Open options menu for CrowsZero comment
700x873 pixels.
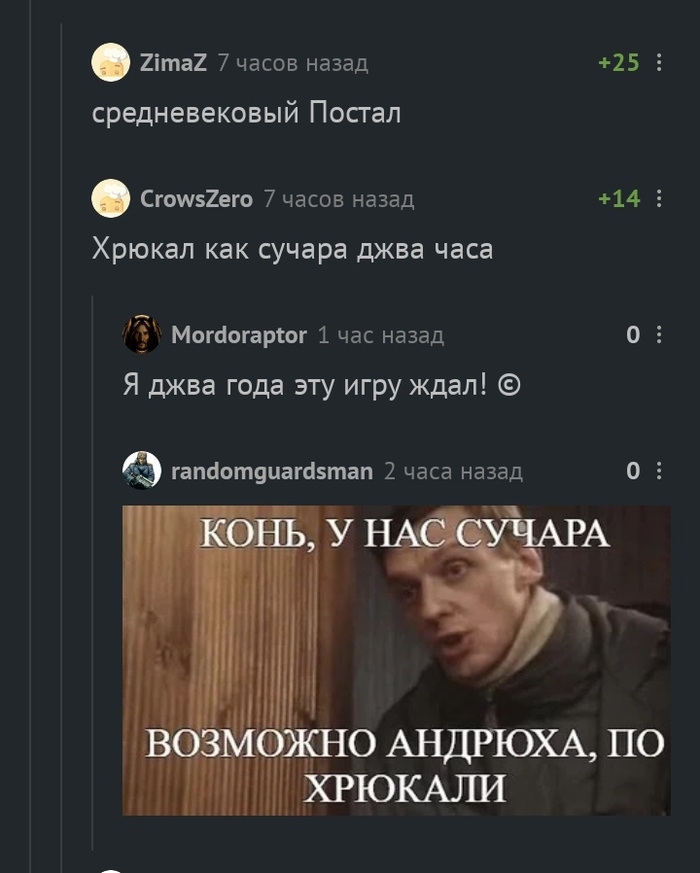pyautogui.click(x=659, y=198)
